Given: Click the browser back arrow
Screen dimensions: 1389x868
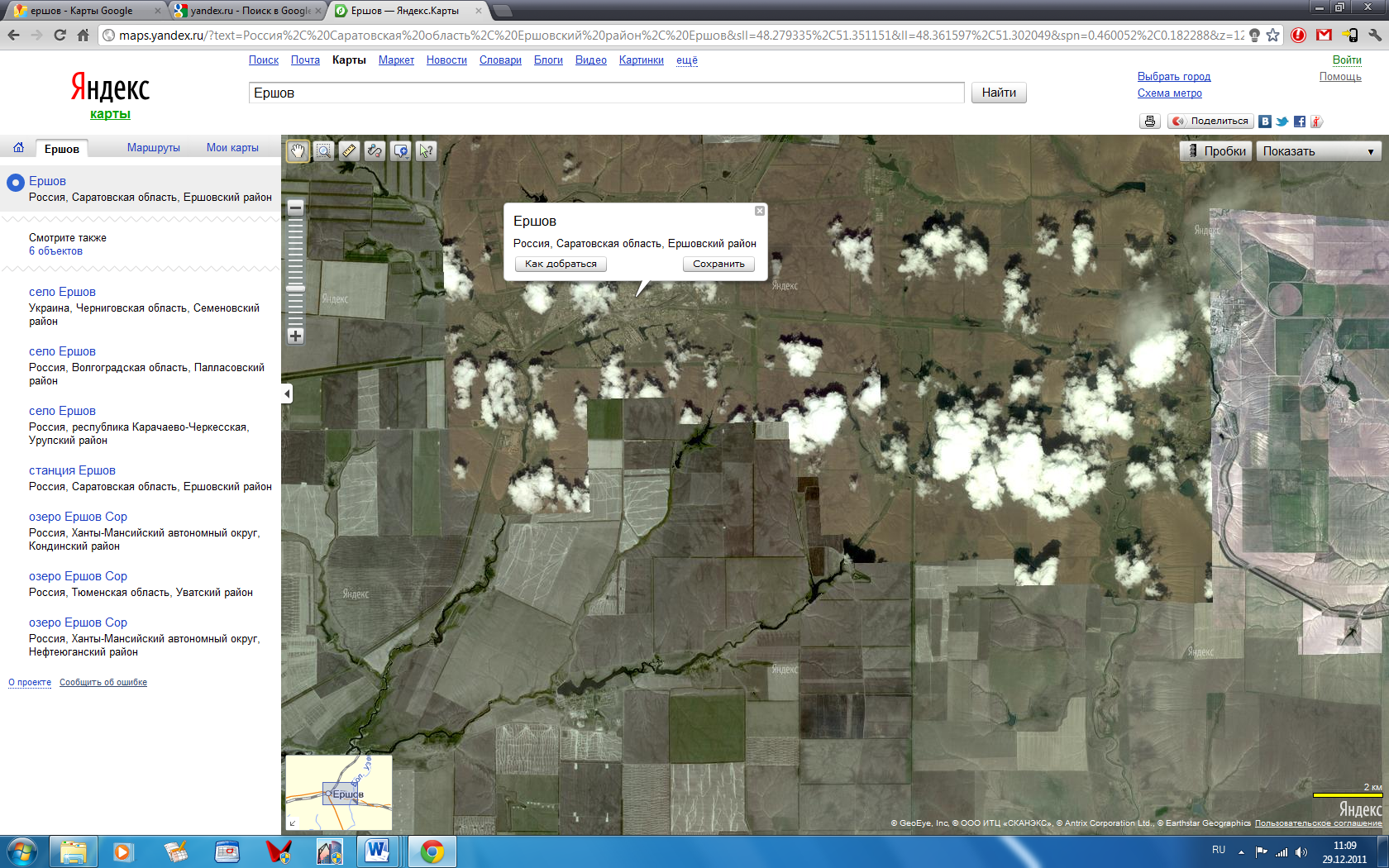Looking at the screenshot, I should 13,35.
